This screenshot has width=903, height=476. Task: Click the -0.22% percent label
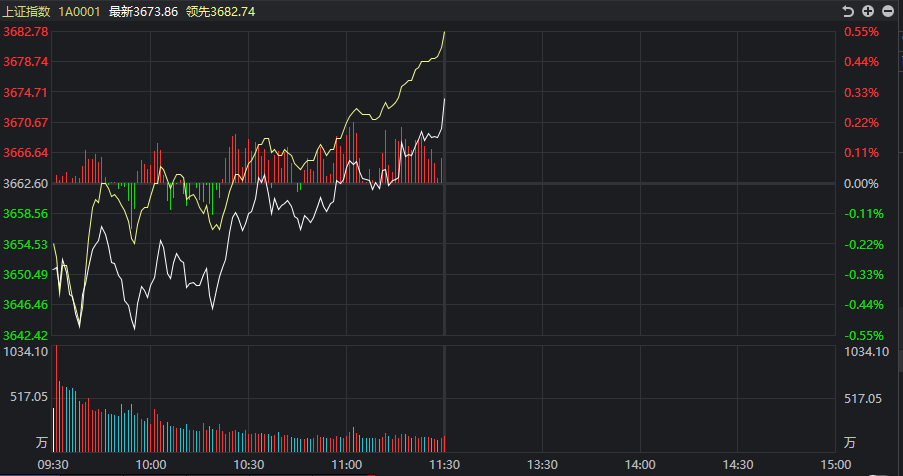click(864, 245)
